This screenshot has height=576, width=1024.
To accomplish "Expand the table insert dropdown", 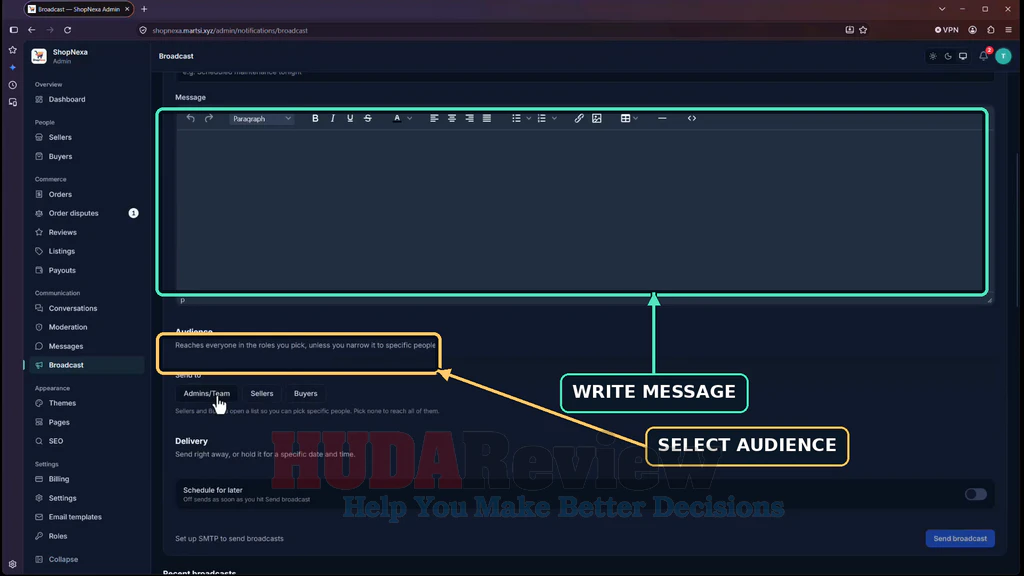I will pyautogui.click(x=635, y=118).
